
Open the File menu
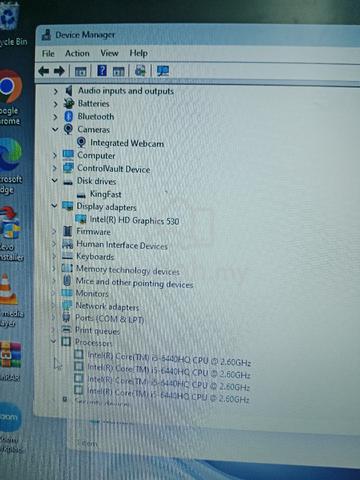[x=48, y=53]
